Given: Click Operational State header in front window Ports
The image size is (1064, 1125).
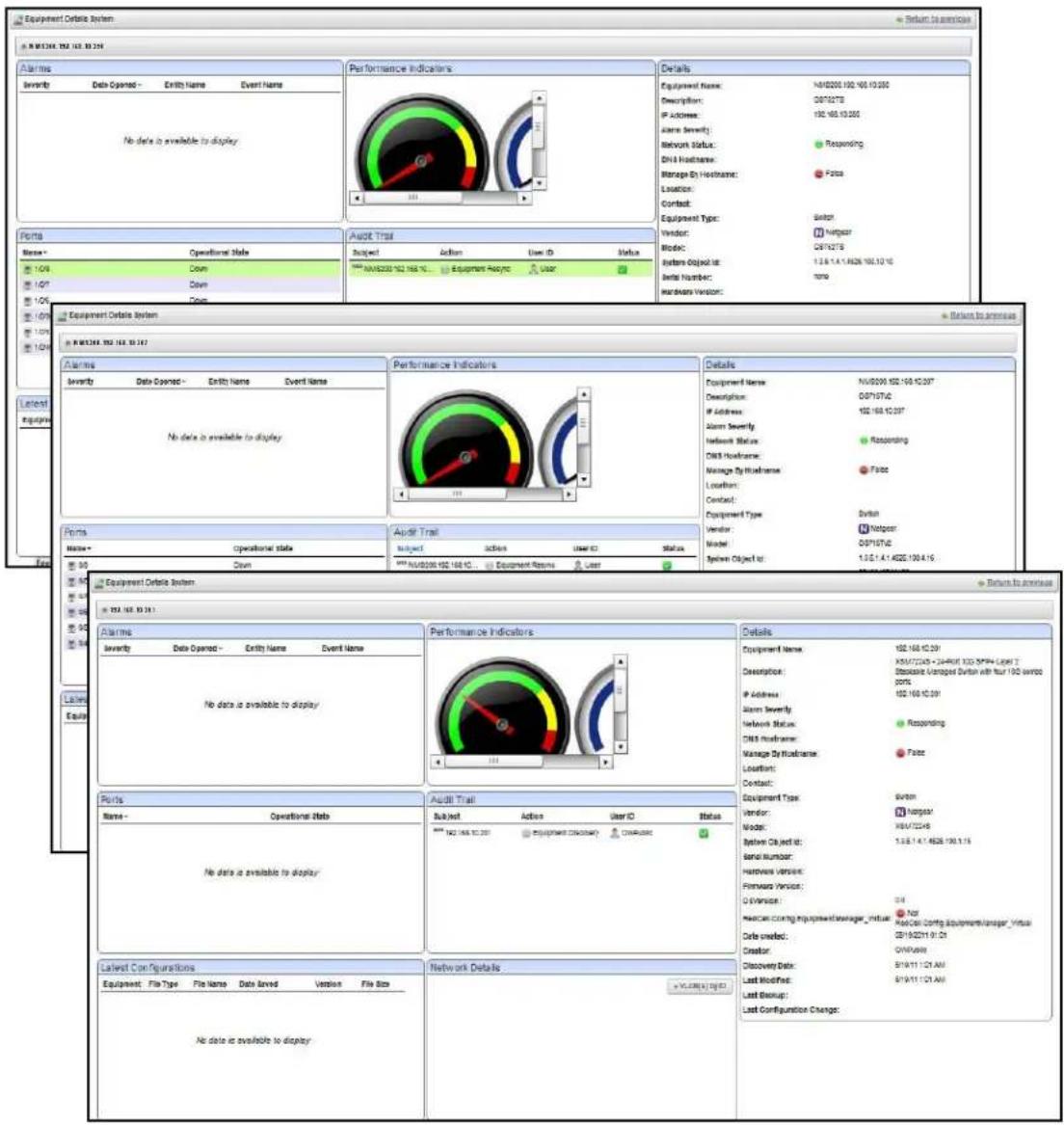Looking at the screenshot, I should (299, 817).
